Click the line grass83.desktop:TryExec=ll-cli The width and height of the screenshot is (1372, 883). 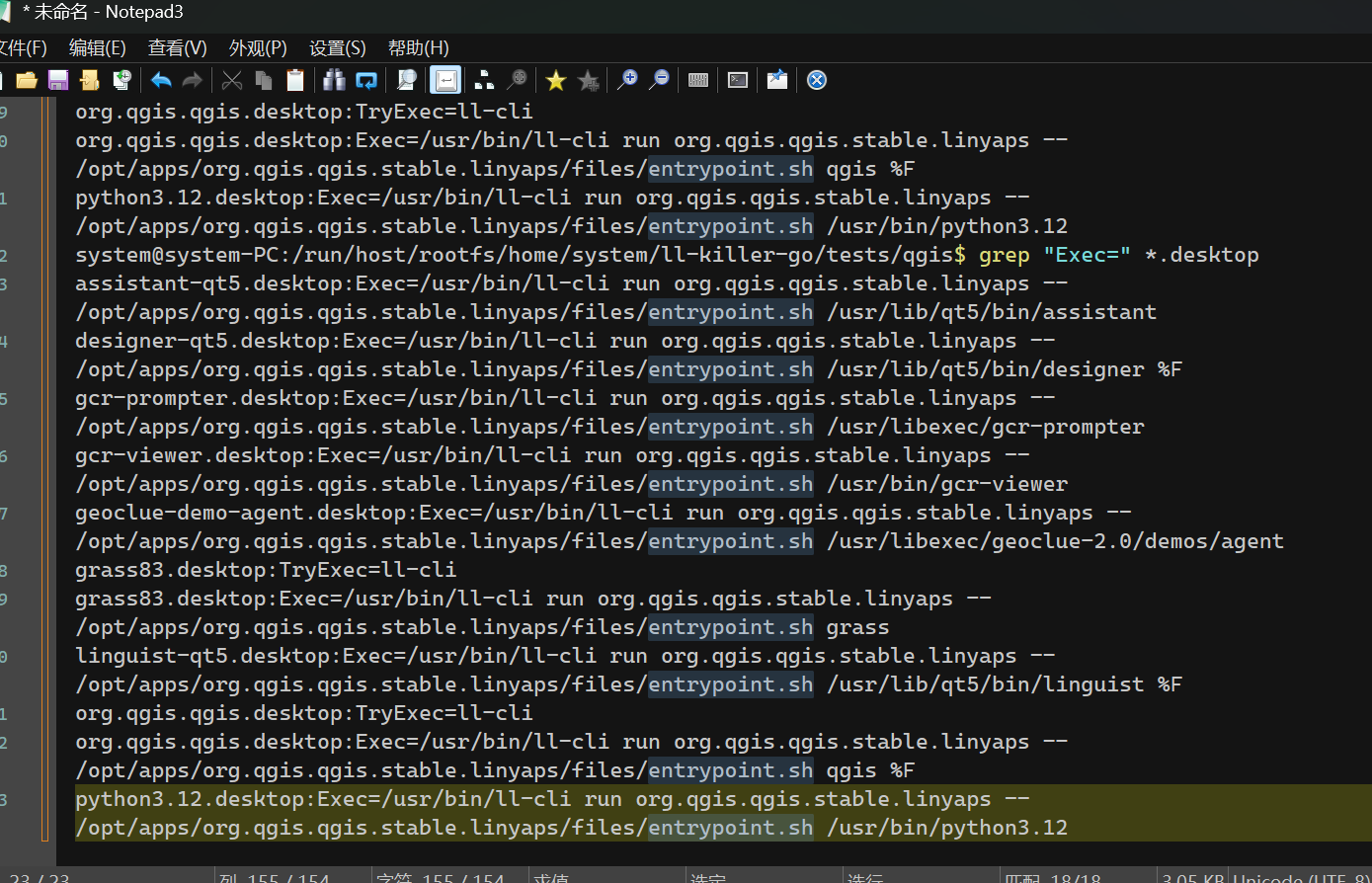coord(266,570)
